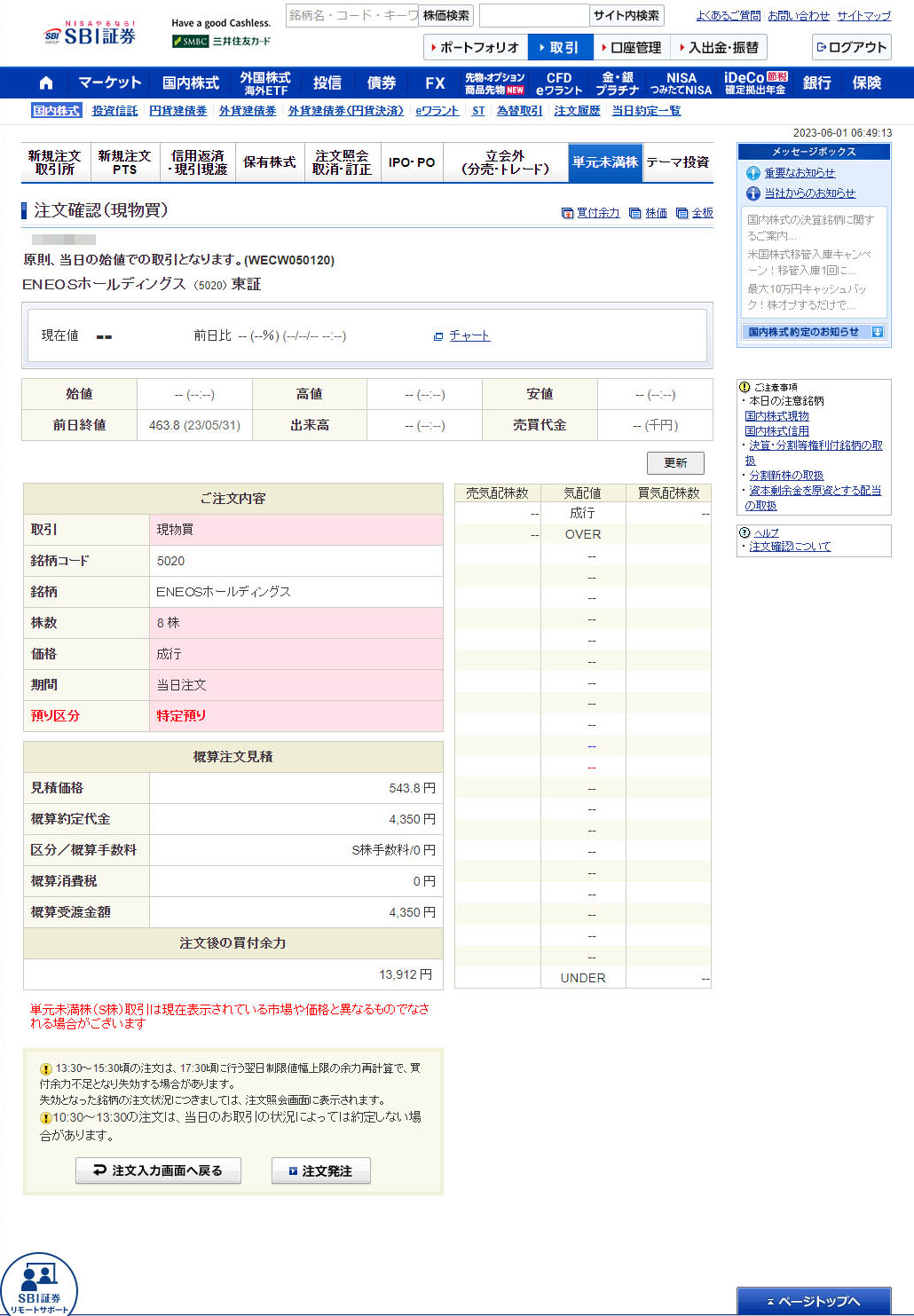Open the 口座管理 menu button
Screen dimensions: 914x1316
(631, 48)
